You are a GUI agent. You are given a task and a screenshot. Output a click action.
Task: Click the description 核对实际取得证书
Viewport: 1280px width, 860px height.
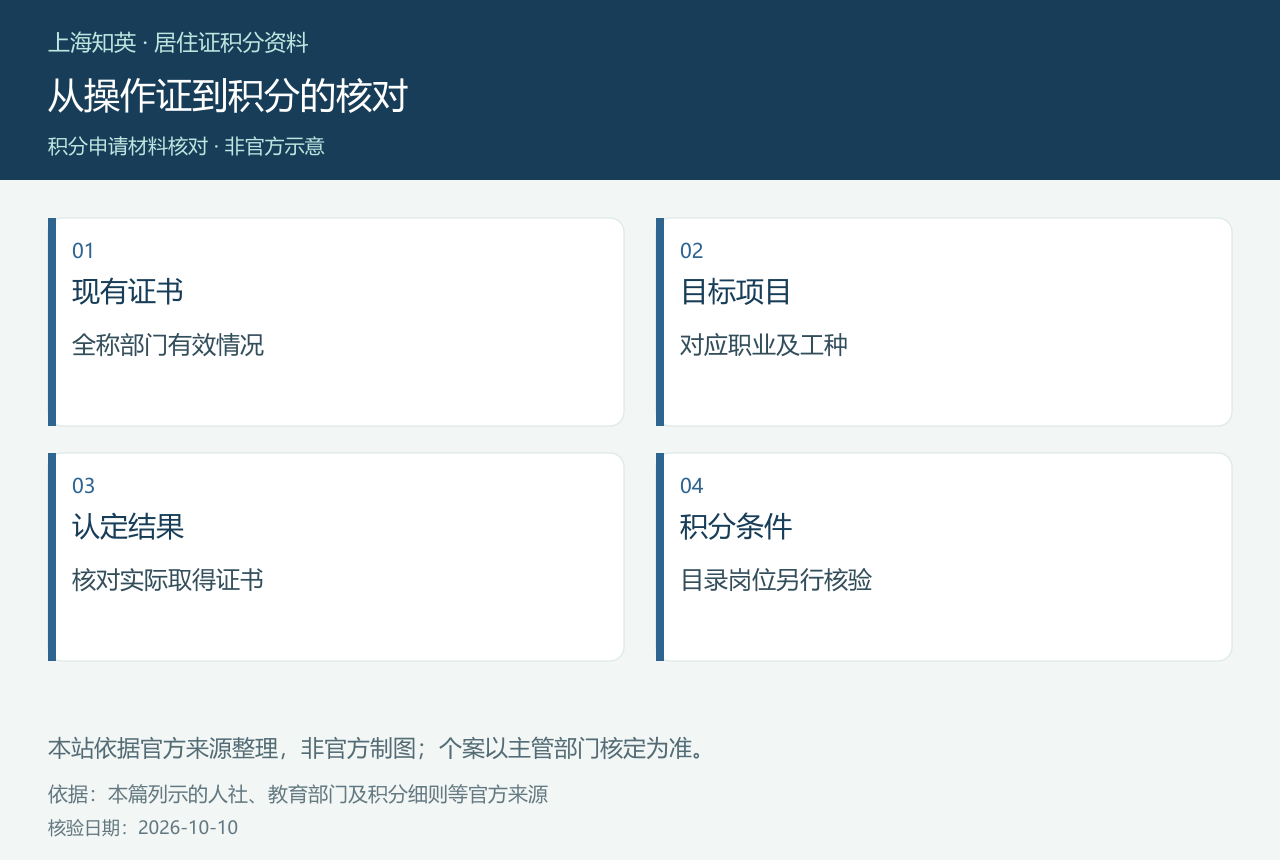(x=168, y=580)
